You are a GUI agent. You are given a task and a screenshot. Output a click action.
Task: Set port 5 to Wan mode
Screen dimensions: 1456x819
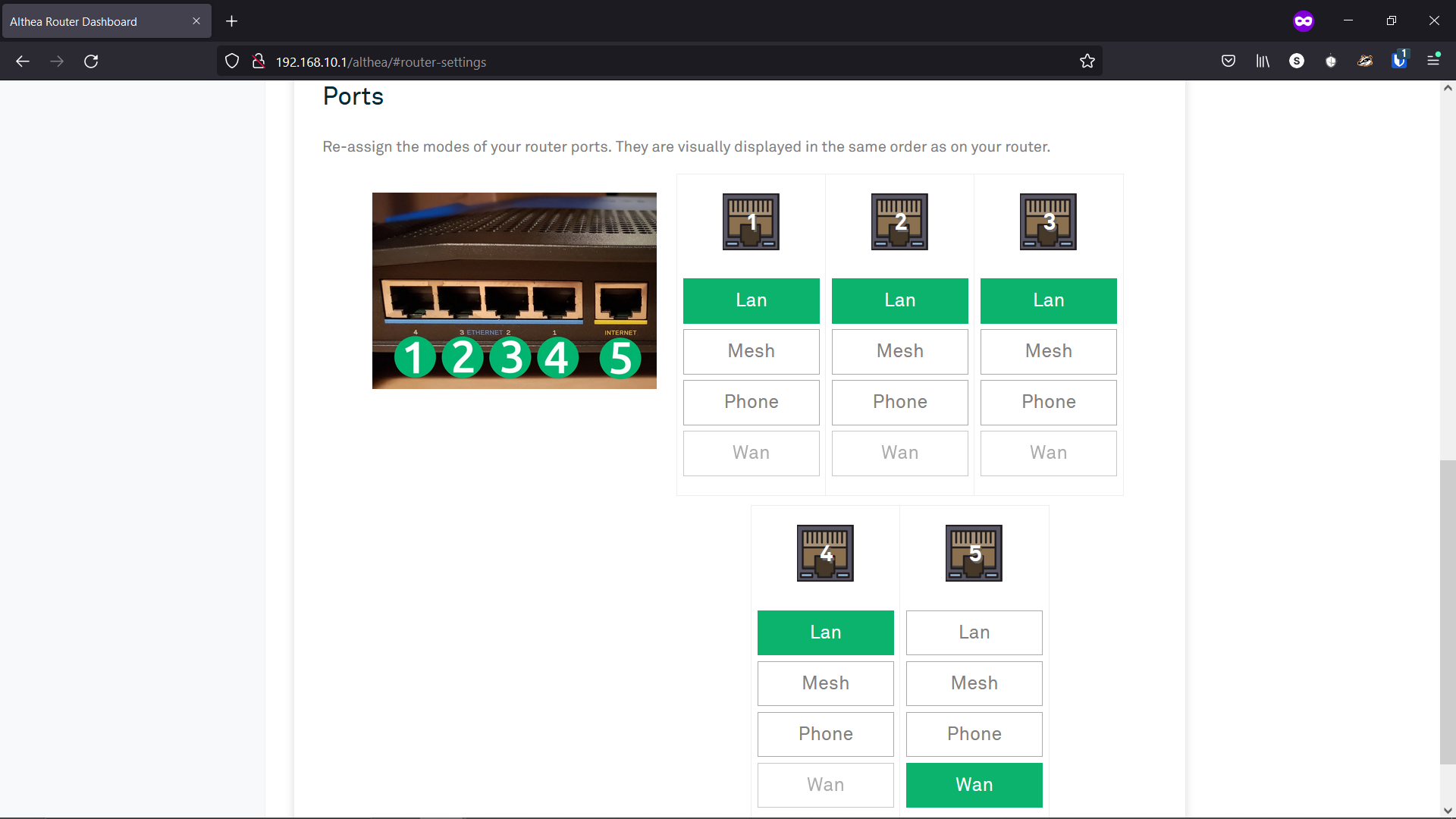974,786
